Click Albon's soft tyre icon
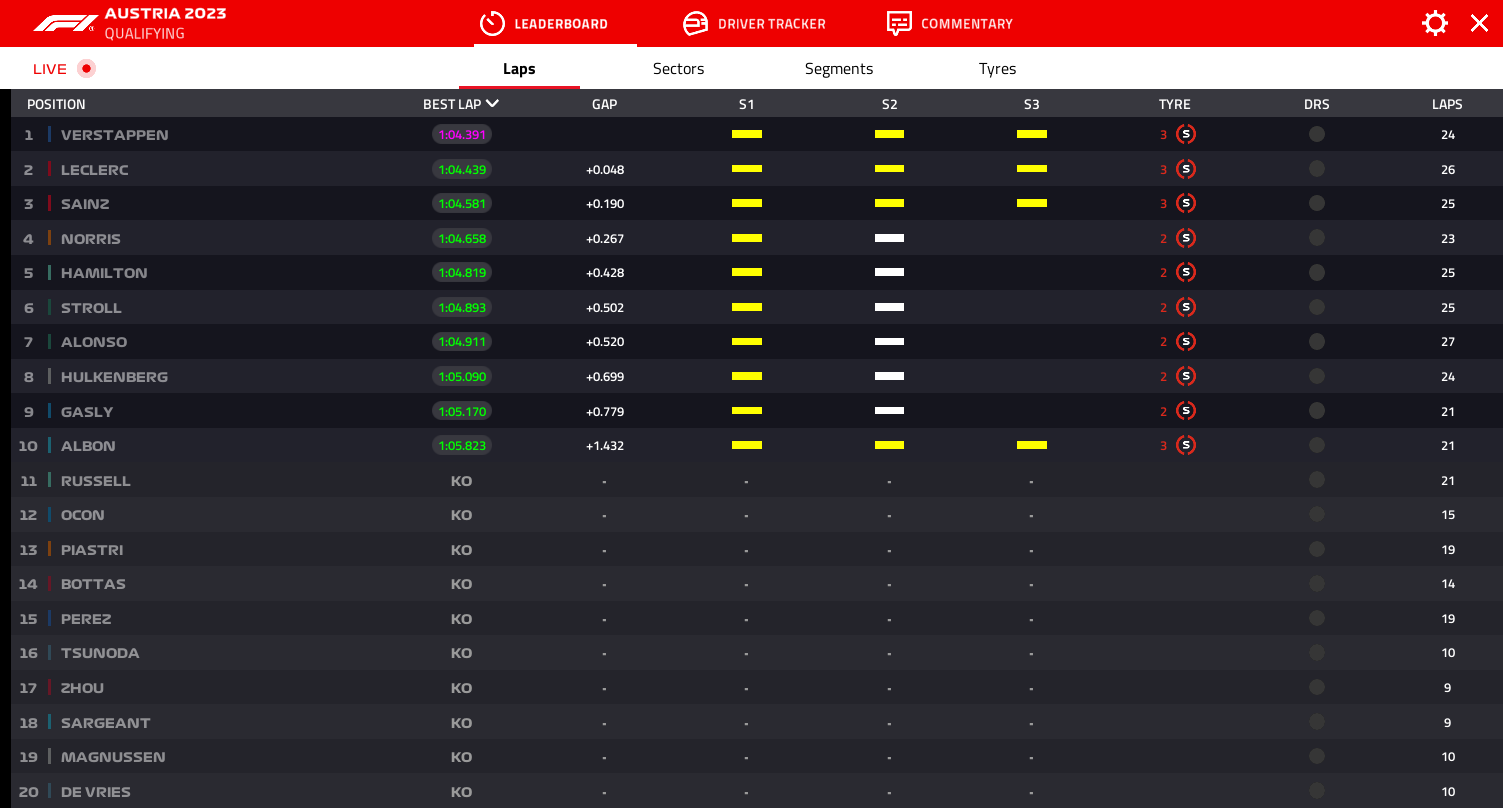 tap(1186, 445)
